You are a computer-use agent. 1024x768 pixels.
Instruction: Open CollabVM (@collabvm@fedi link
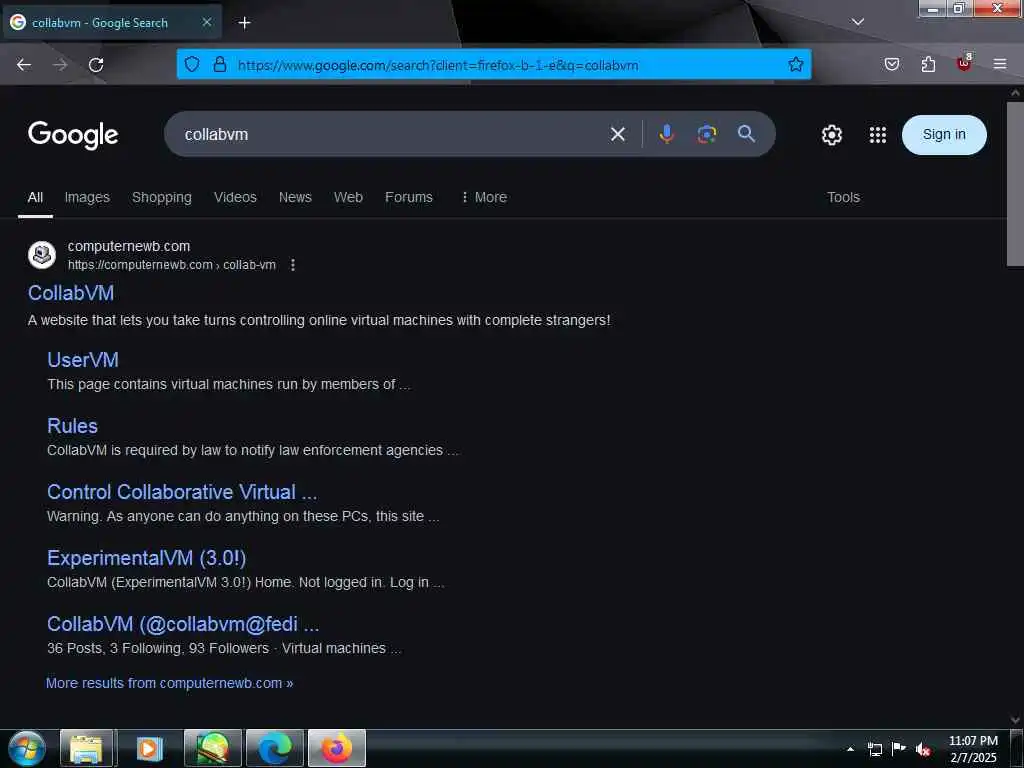point(184,624)
